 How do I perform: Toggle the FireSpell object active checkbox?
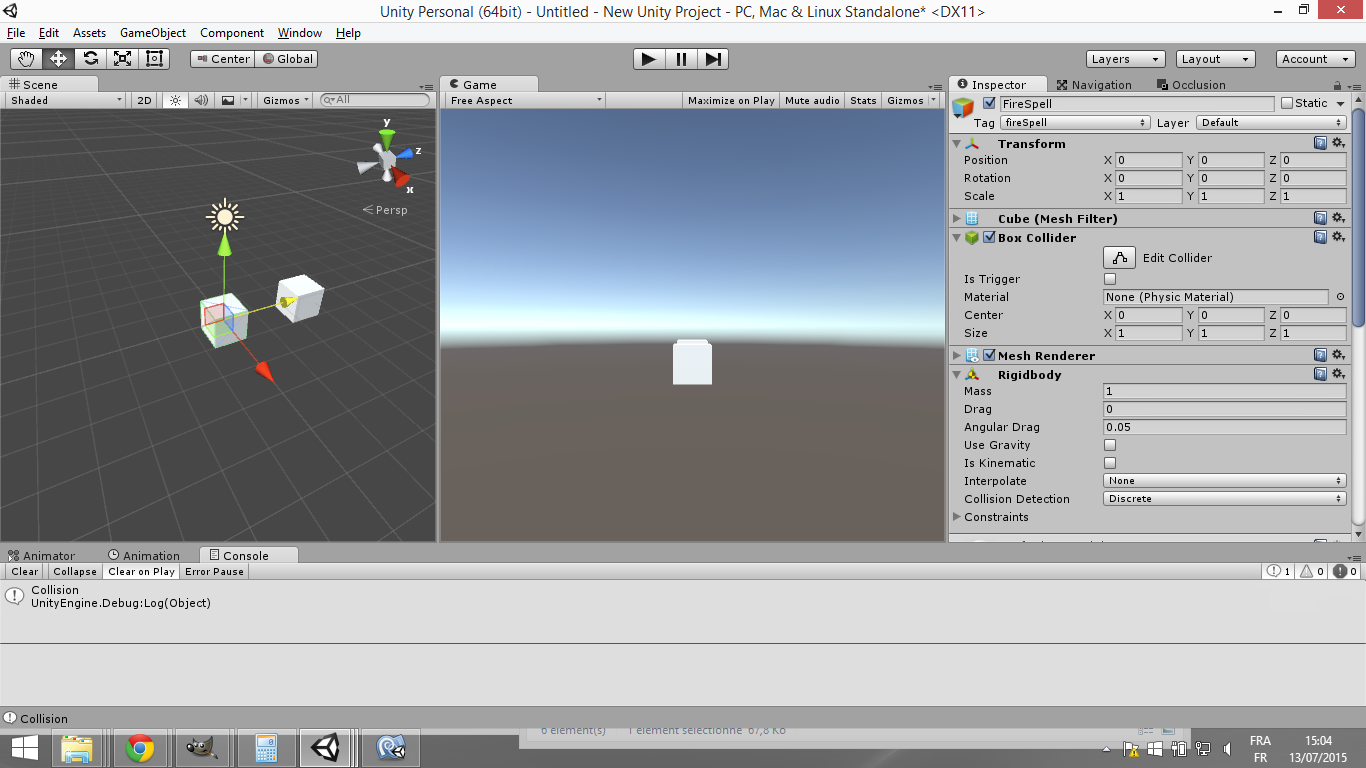coord(990,103)
